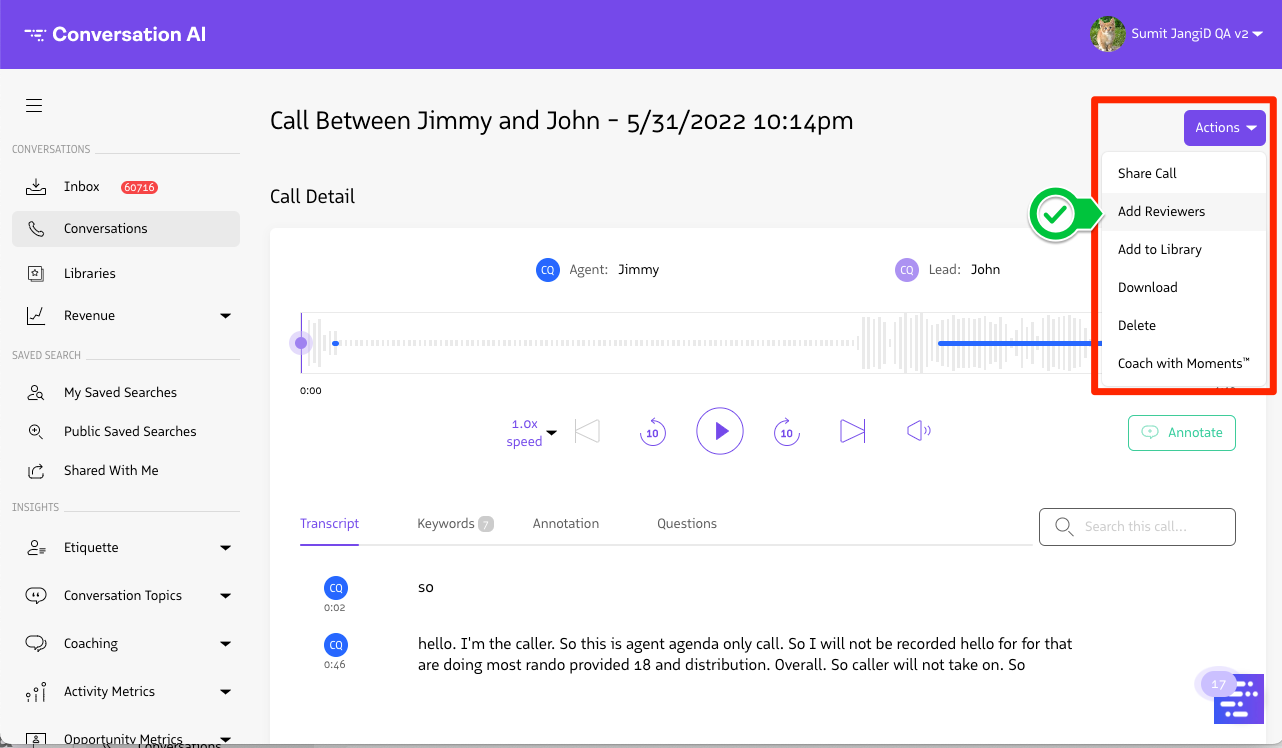1282x748 pixels.
Task: Open the chat widget icon
Action: (x=1238, y=698)
